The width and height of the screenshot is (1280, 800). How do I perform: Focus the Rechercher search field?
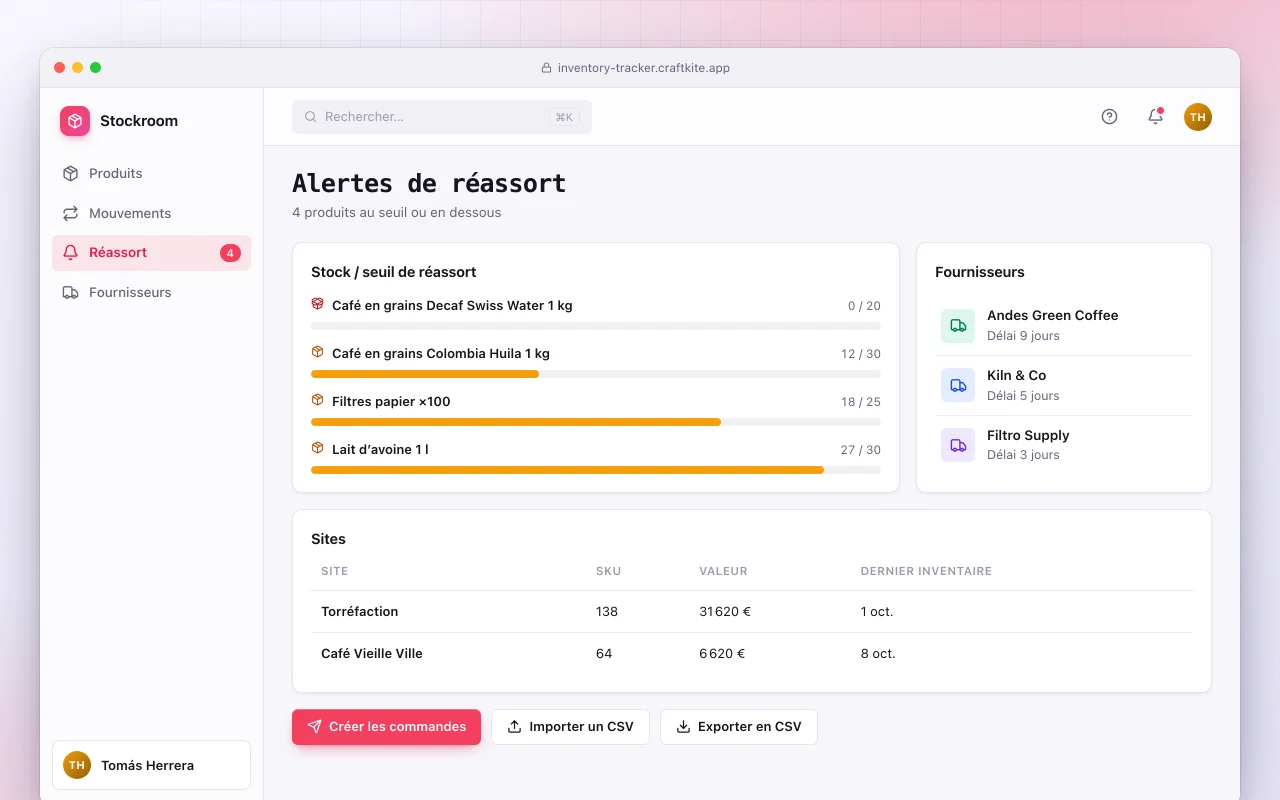(442, 117)
